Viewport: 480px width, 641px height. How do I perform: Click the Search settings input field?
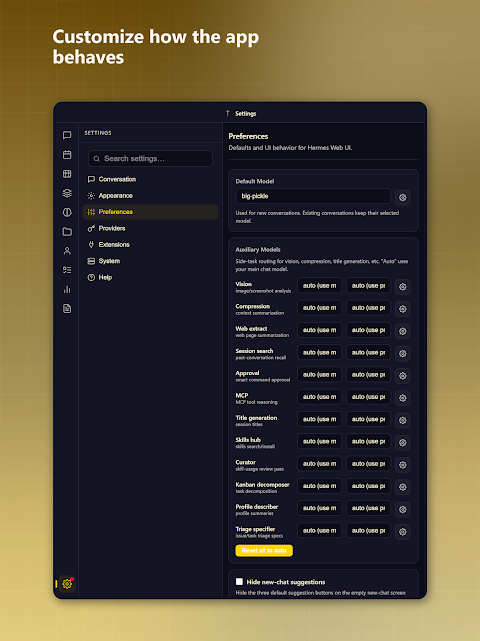pyautogui.click(x=150, y=159)
